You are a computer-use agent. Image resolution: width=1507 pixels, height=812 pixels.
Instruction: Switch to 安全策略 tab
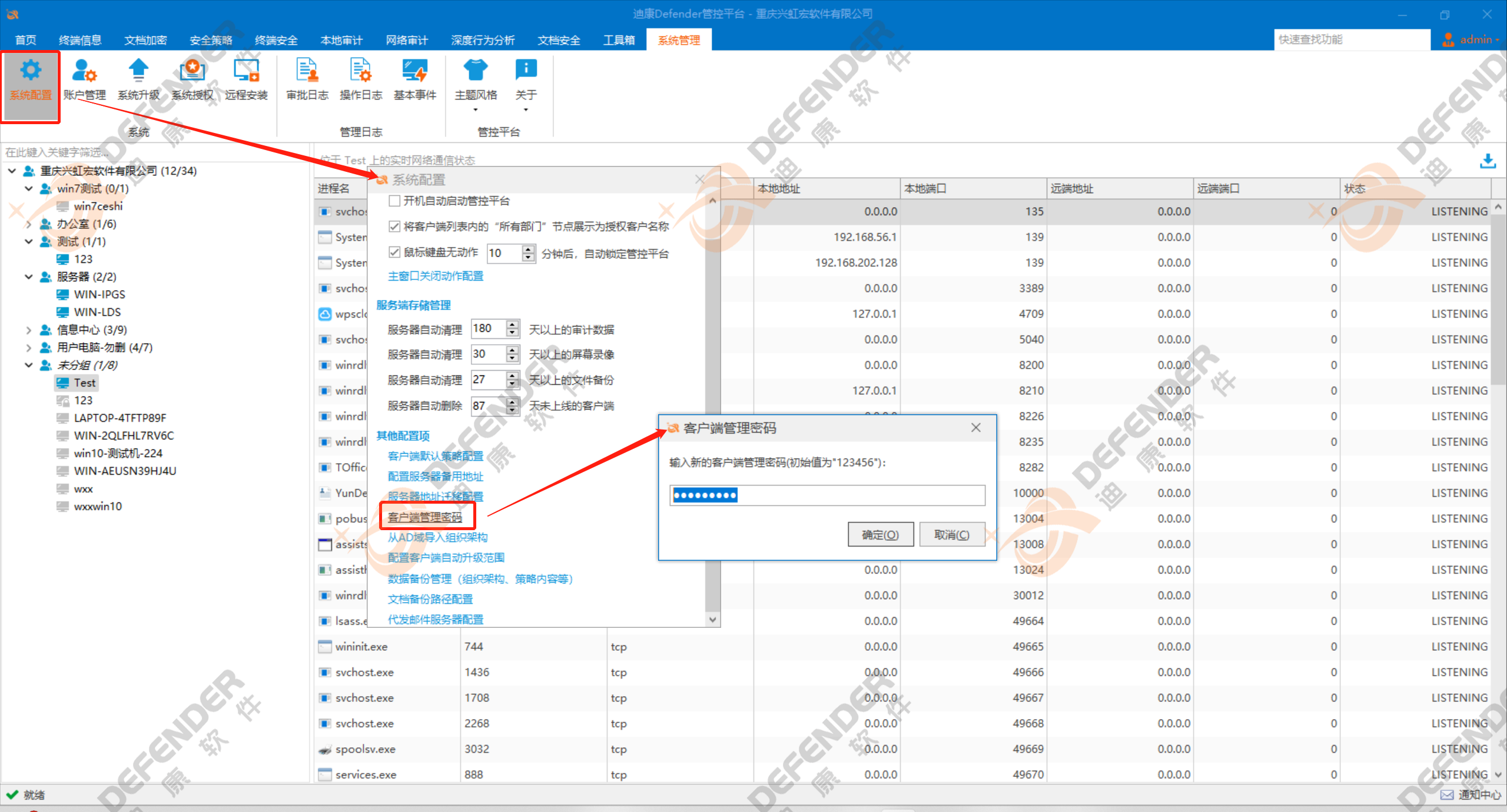(211, 40)
